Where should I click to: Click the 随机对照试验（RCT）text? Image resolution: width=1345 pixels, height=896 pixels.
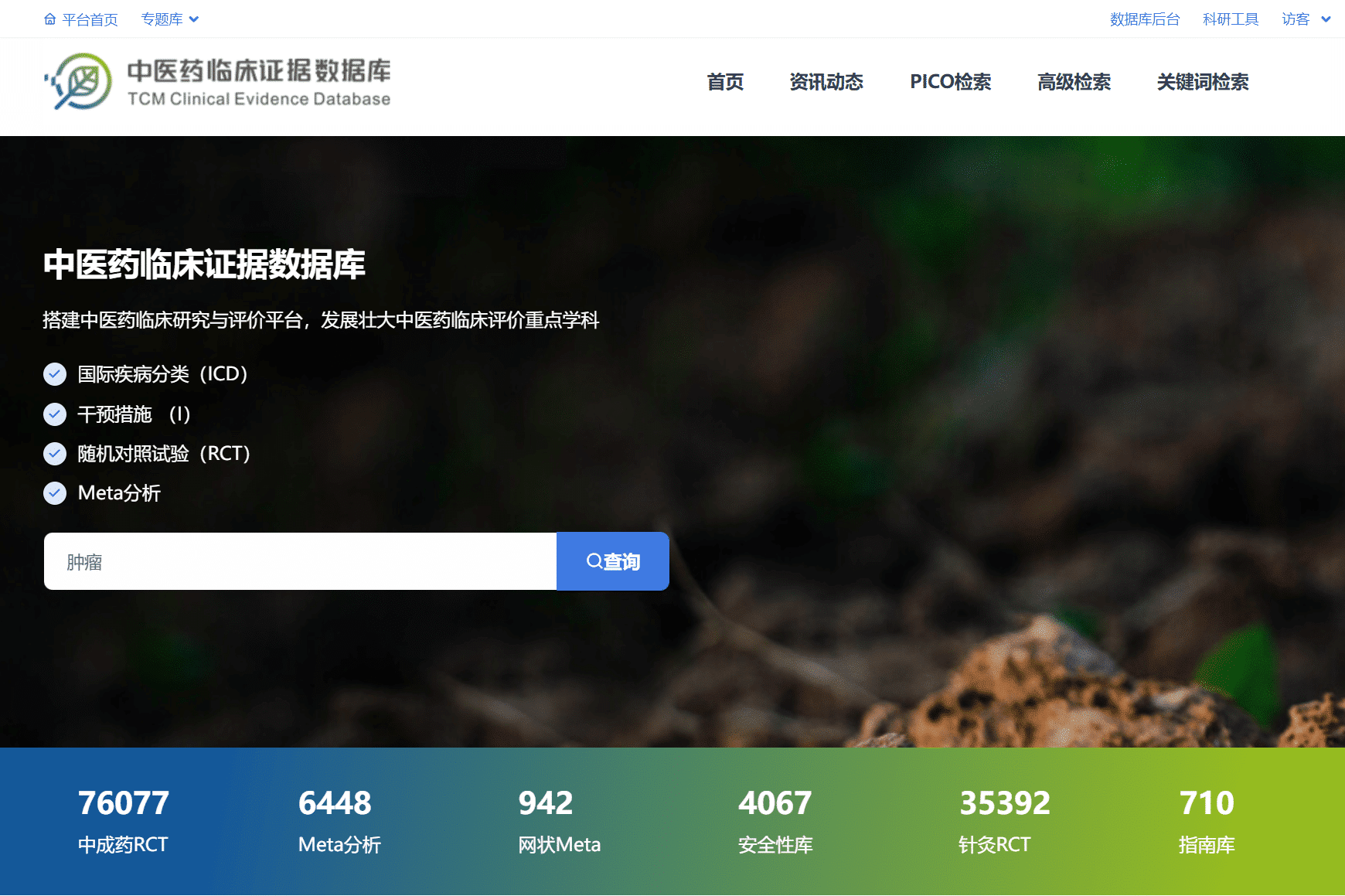(165, 454)
